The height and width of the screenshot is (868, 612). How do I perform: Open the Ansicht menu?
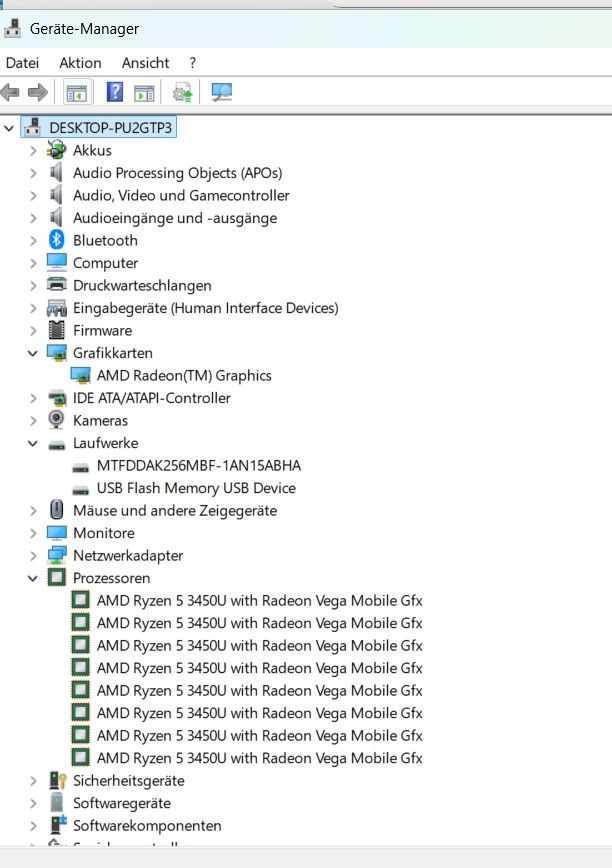click(x=145, y=62)
